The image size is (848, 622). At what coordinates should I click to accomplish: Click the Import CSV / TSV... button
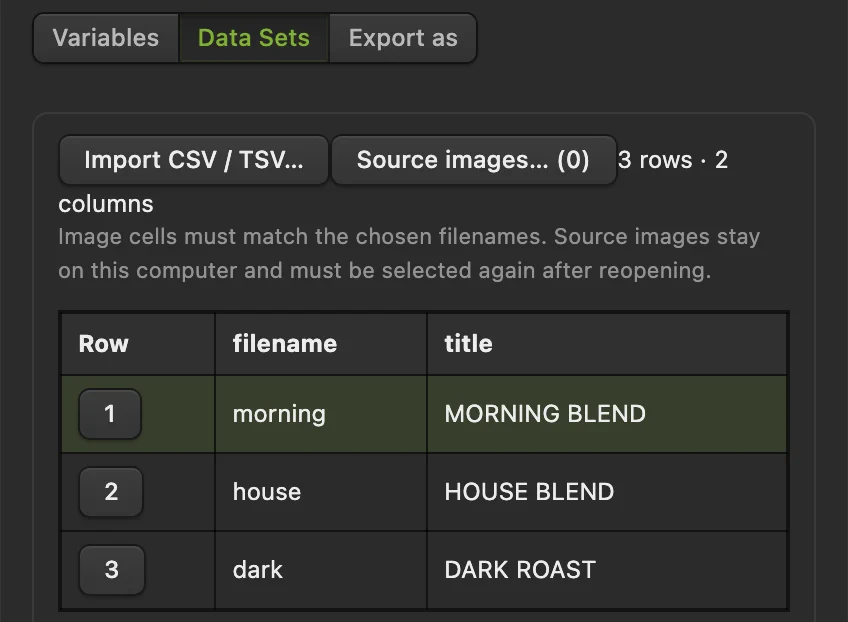(194, 160)
